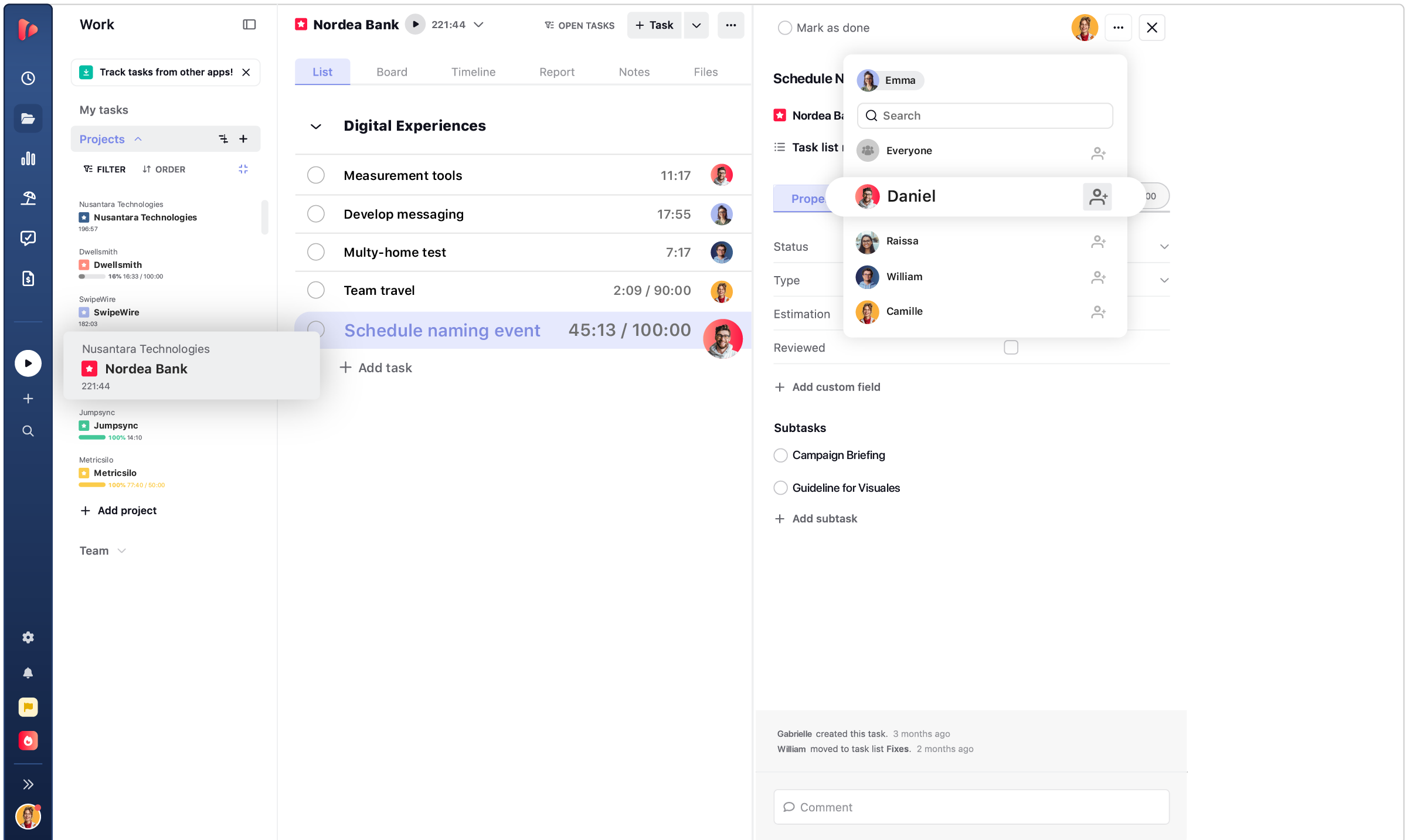Collapse the Digital Experiences task list
The image size is (1407, 840).
pos(316,126)
